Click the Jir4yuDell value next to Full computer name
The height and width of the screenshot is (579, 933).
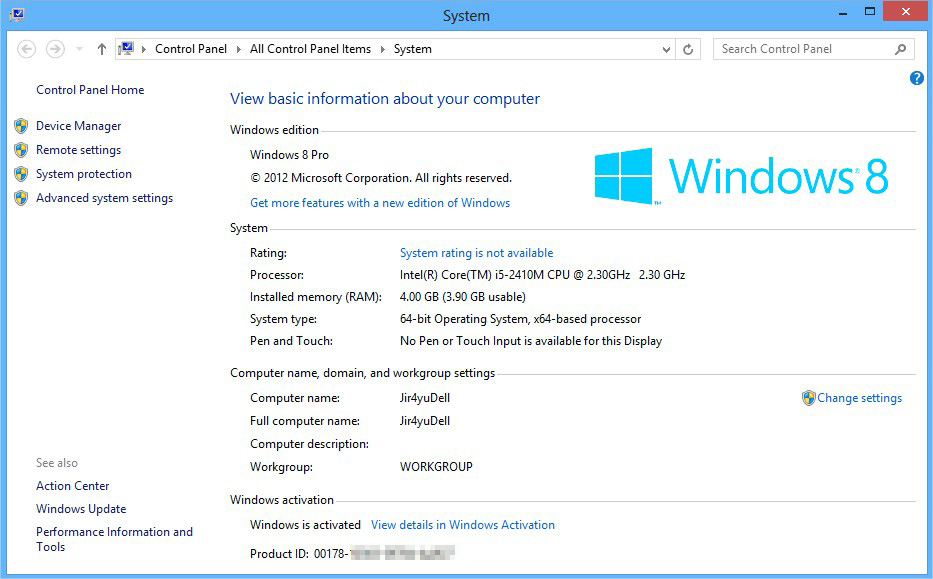(x=424, y=421)
